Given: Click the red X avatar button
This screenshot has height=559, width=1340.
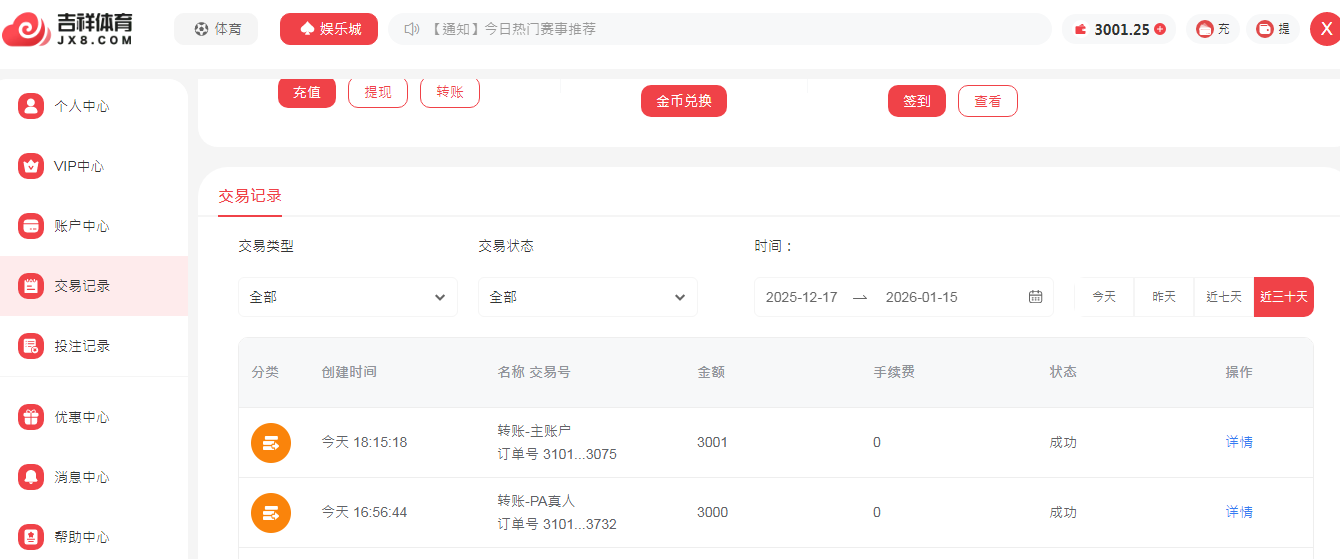Looking at the screenshot, I should point(1326,29).
